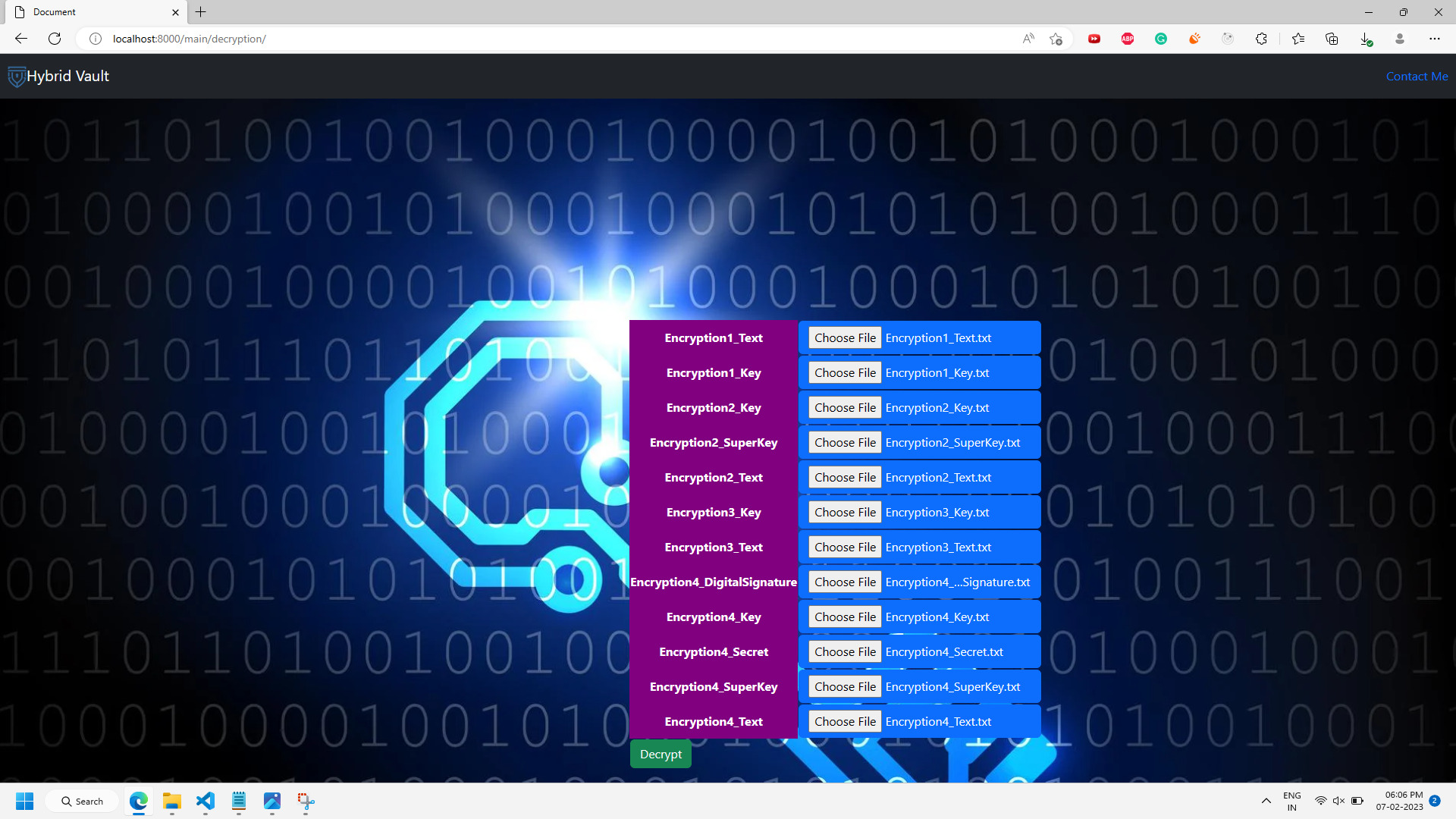Open the Contact Me link
Viewport: 1456px width, 819px height.
click(1417, 76)
